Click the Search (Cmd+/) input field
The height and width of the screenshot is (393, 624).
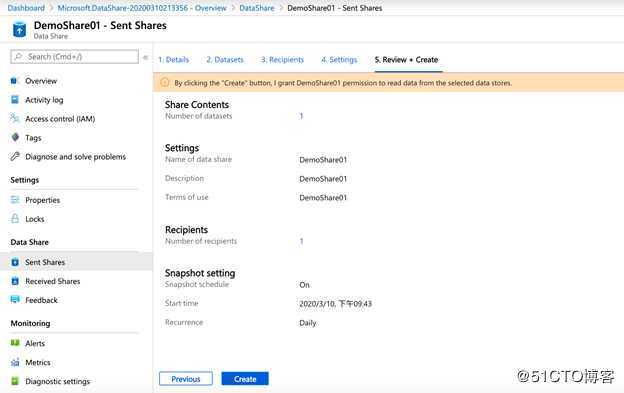tap(74, 57)
